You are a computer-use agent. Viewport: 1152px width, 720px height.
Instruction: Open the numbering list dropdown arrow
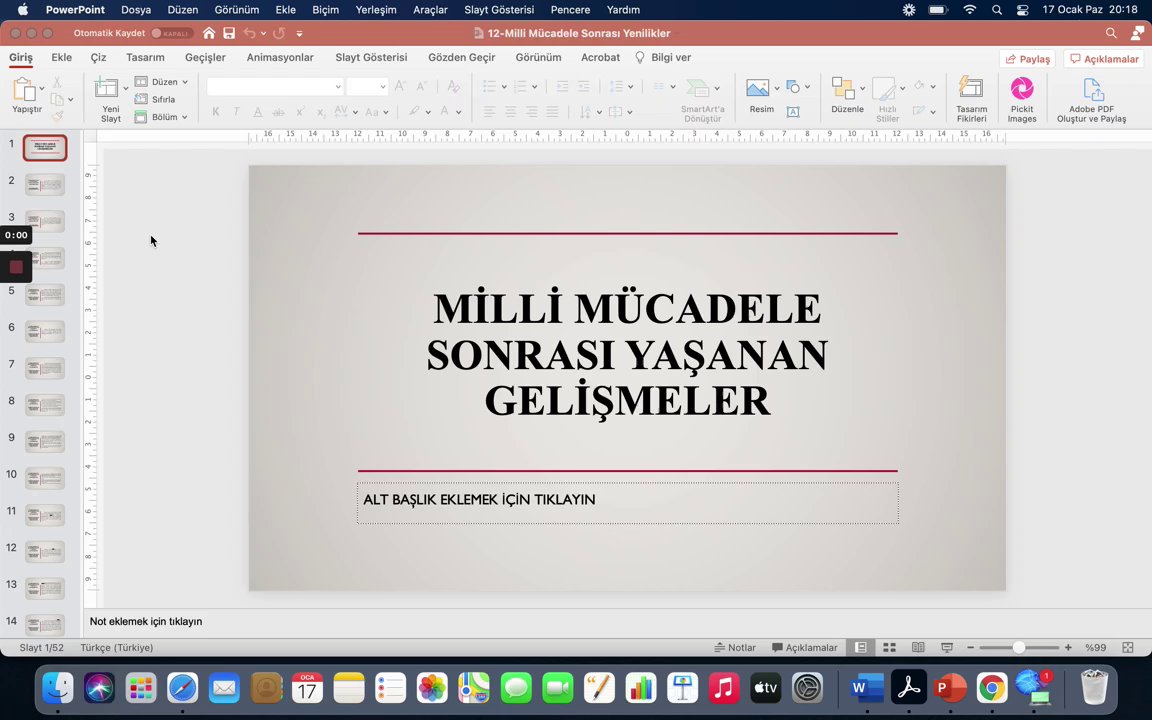(534, 87)
